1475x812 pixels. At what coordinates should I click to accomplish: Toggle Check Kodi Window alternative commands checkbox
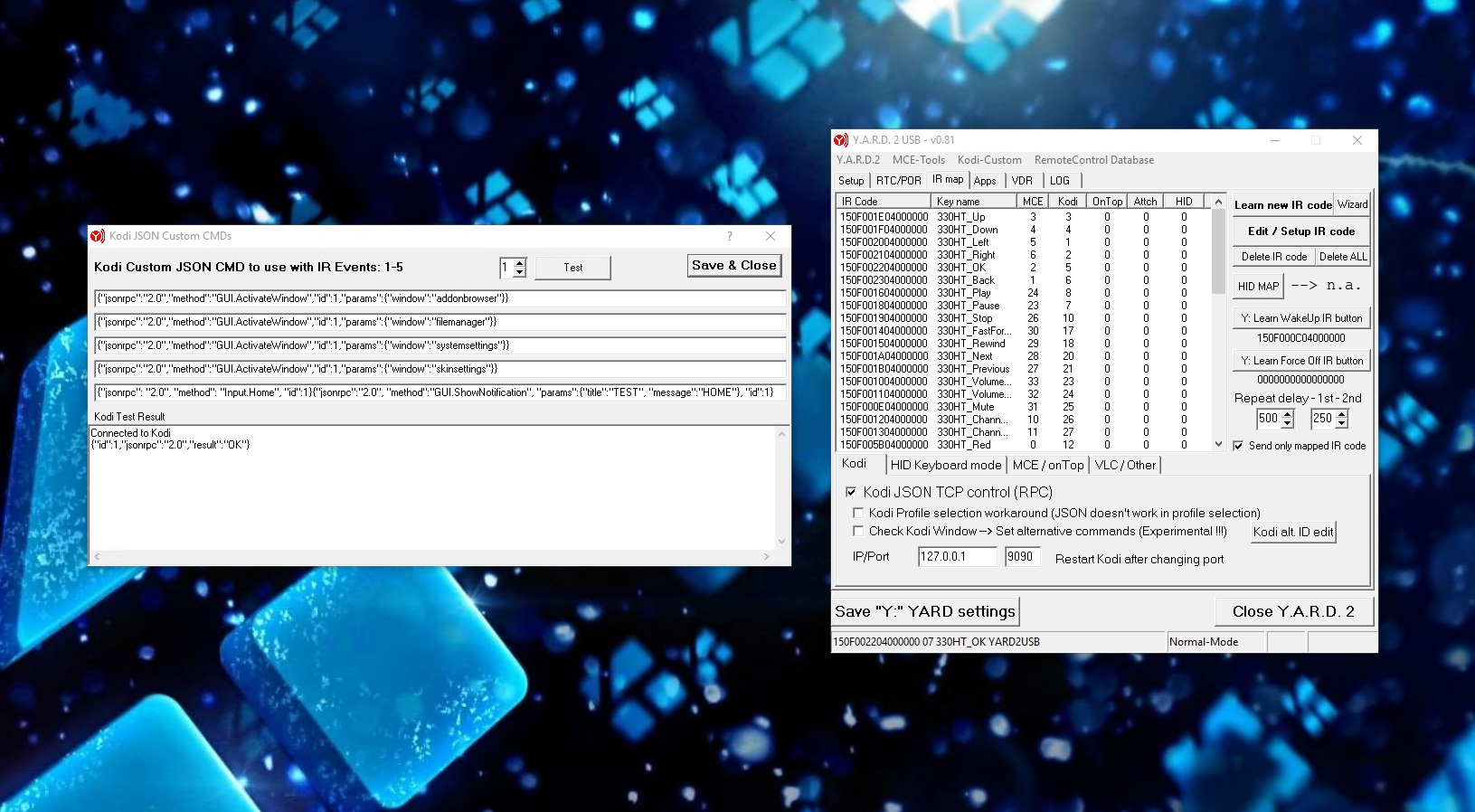click(858, 531)
